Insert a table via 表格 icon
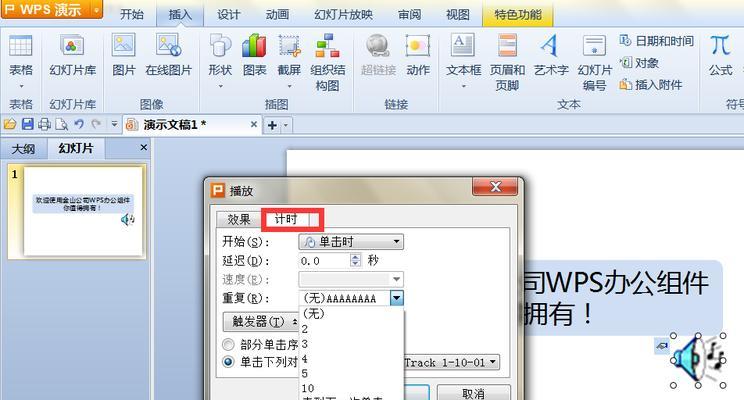The width and height of the screenshot is (744, 400). click(x=20, y=47)
